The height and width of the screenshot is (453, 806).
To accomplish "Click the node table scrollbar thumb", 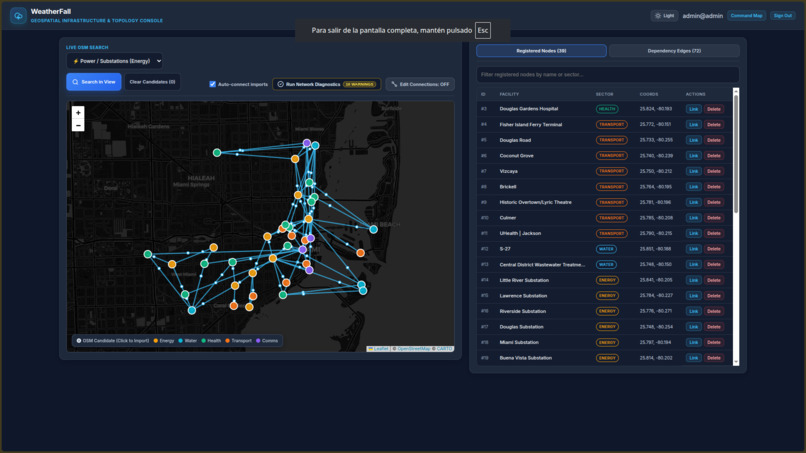I will [736, 153].
